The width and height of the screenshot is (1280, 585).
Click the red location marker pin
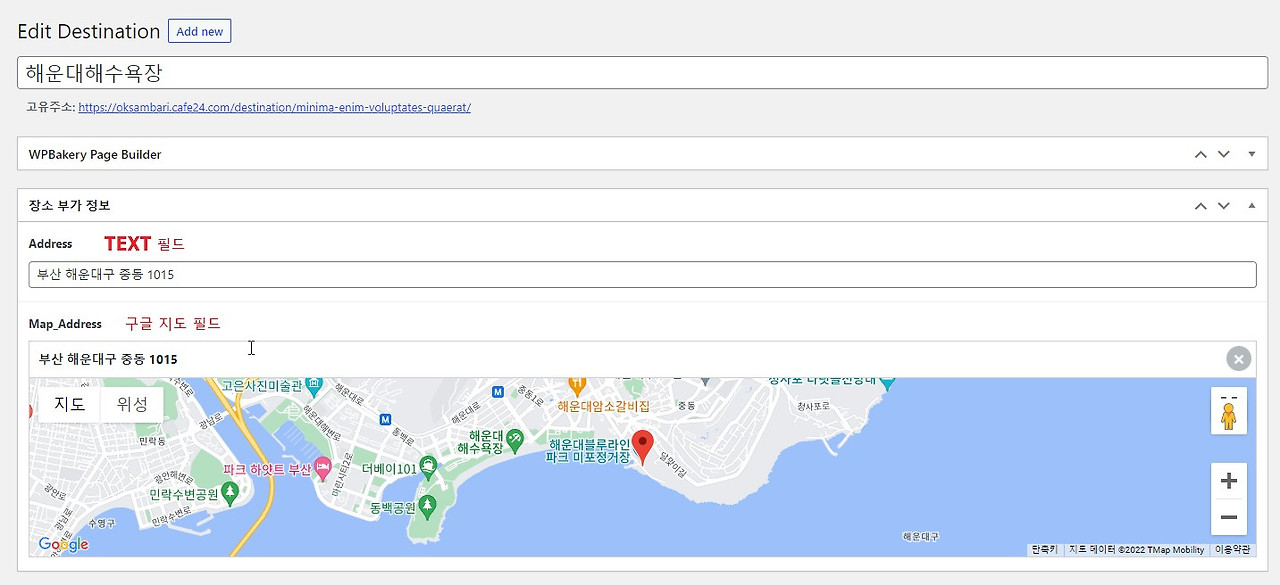(643, 447)
